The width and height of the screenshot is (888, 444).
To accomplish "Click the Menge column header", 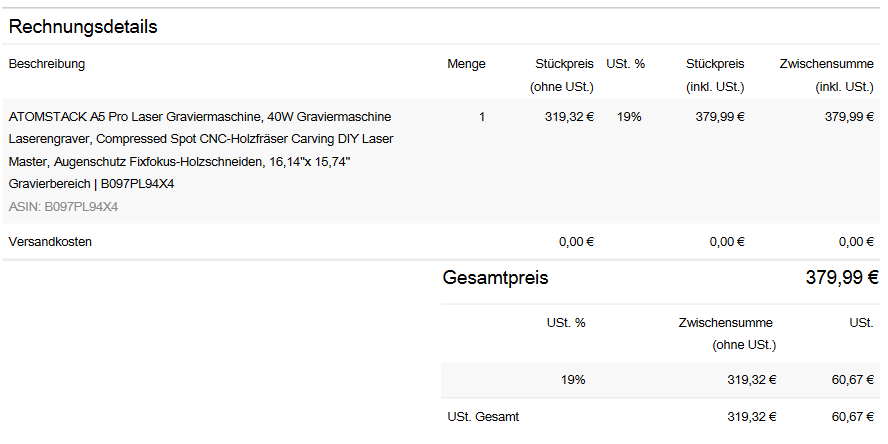I will (x=466, y=64).
